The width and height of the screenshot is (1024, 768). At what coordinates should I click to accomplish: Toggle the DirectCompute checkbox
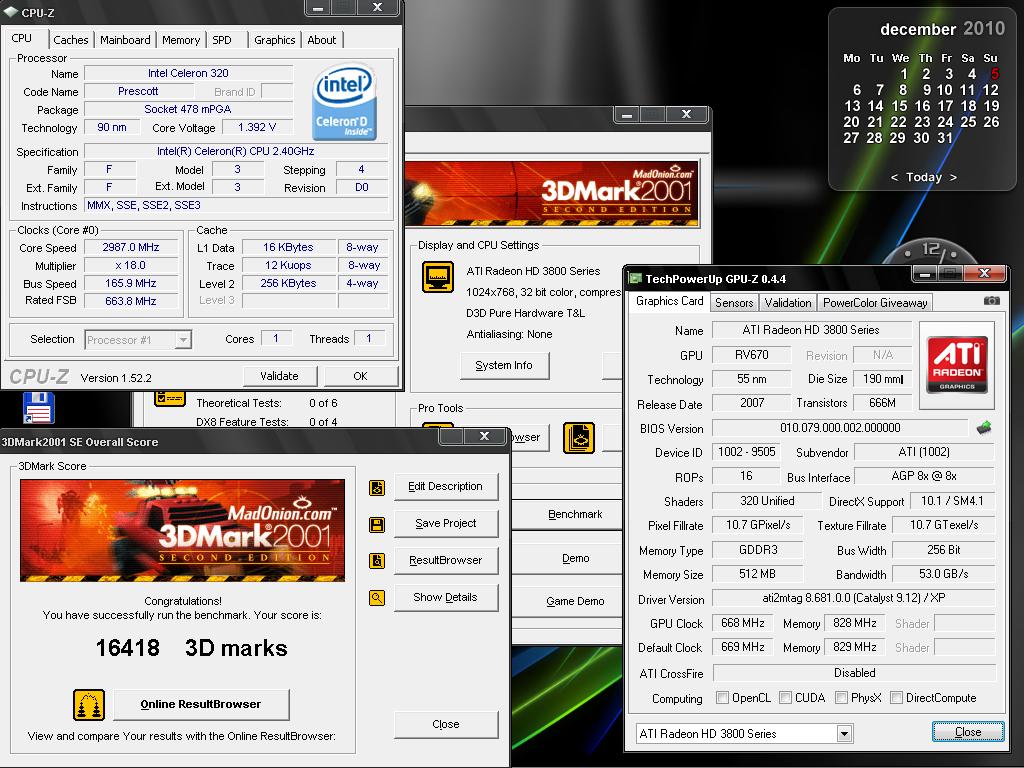896,697
